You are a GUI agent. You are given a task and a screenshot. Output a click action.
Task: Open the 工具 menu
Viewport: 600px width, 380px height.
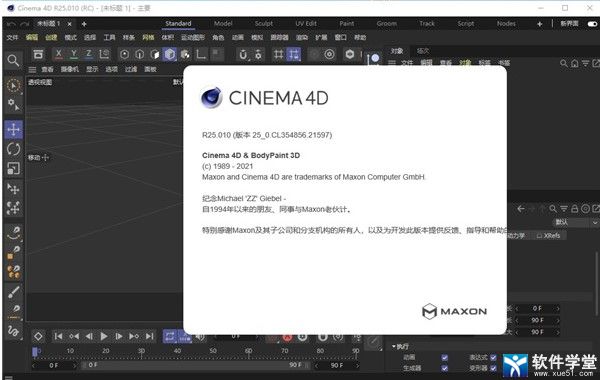pyautogui.click(x=109, y=37)
